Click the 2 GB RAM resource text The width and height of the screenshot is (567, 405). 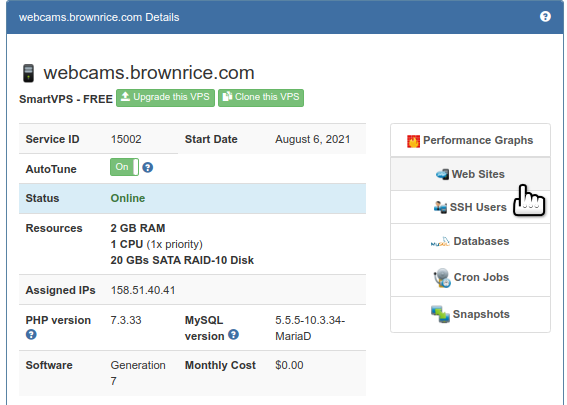[138, 228]
